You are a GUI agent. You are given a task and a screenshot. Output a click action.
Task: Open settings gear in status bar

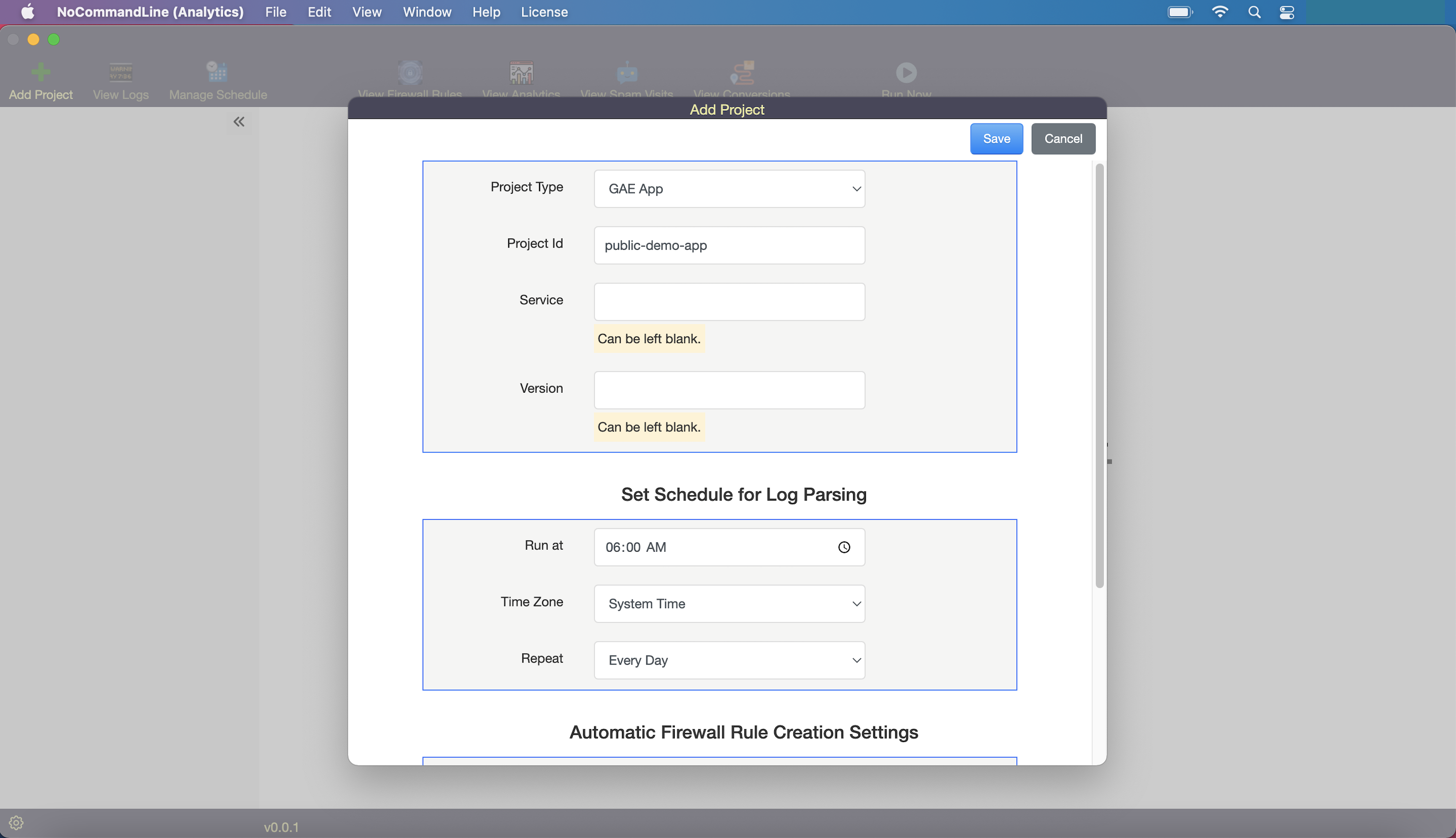[x=16, y=822]
